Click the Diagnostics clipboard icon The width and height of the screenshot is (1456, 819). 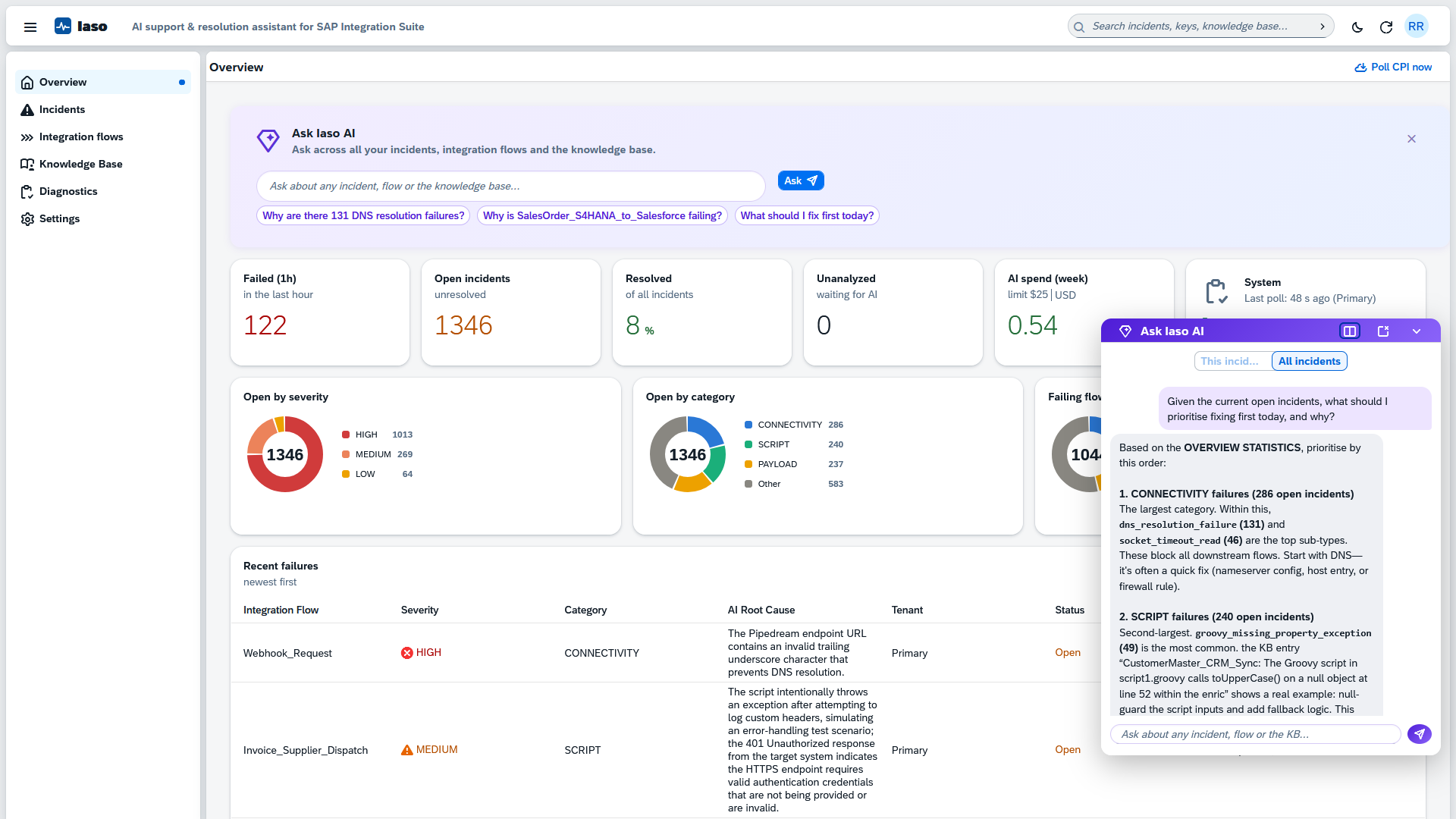[x=27, y=191]
